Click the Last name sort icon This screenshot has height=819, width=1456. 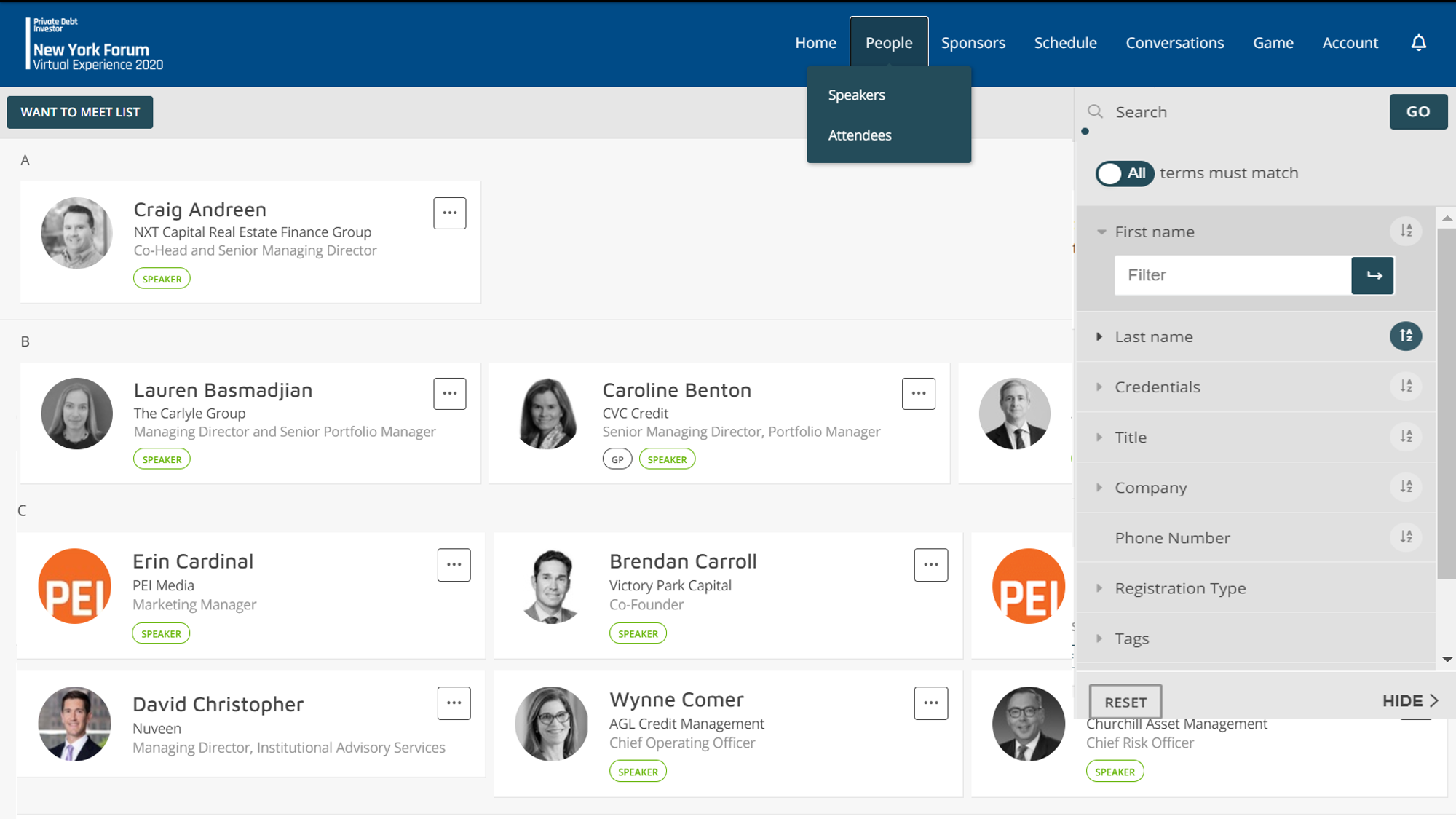(1405, 336)
